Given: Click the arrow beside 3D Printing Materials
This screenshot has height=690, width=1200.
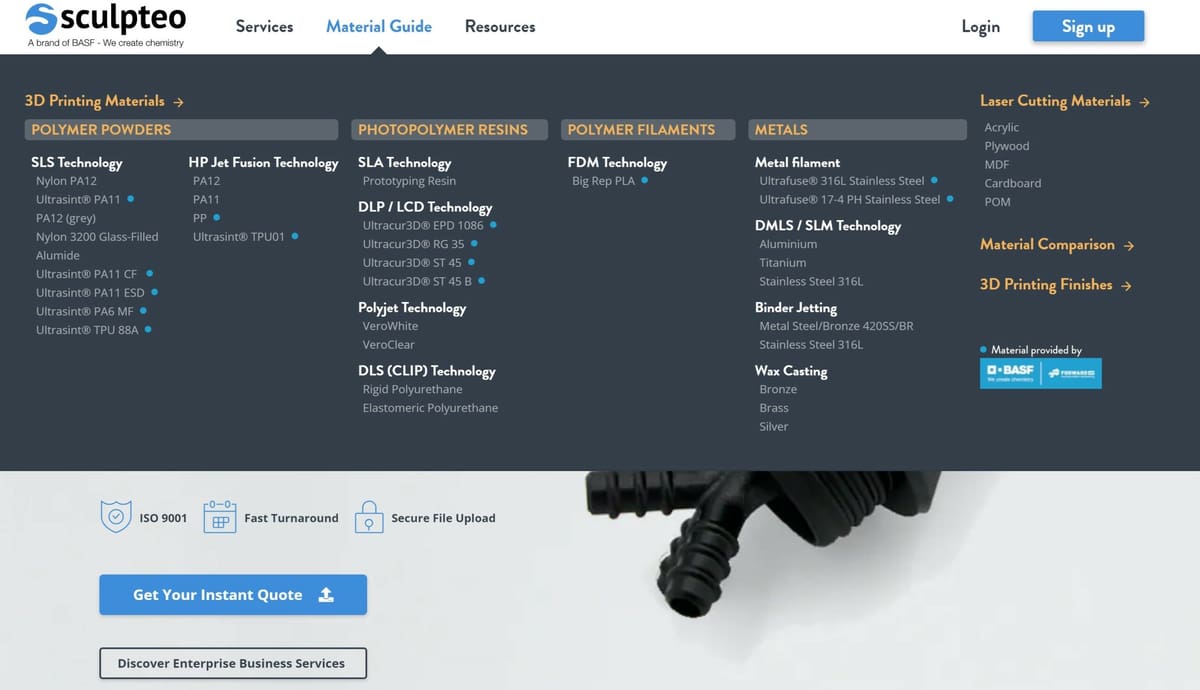Looking at the screenshot, I should (178, 102).
